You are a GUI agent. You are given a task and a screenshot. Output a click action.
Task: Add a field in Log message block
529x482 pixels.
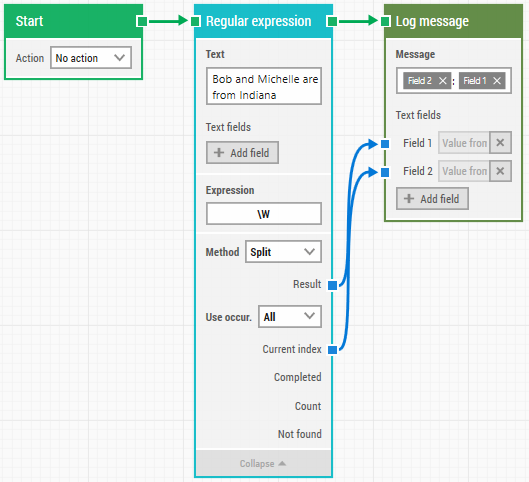[432, 199]
